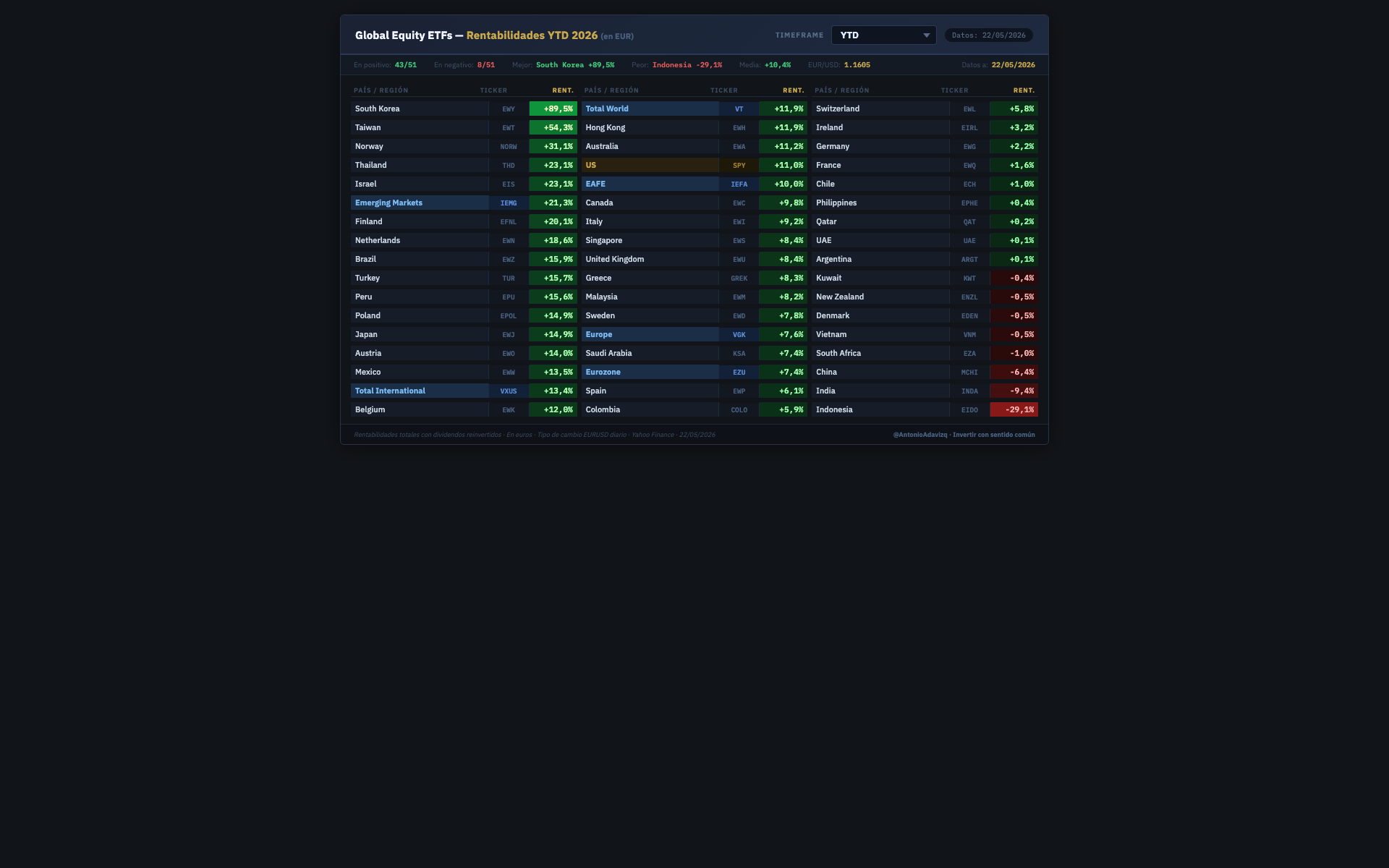Select the Hong Kong row
The height and width of the screenshot is (868, 1389).
[x=650, y=127]
